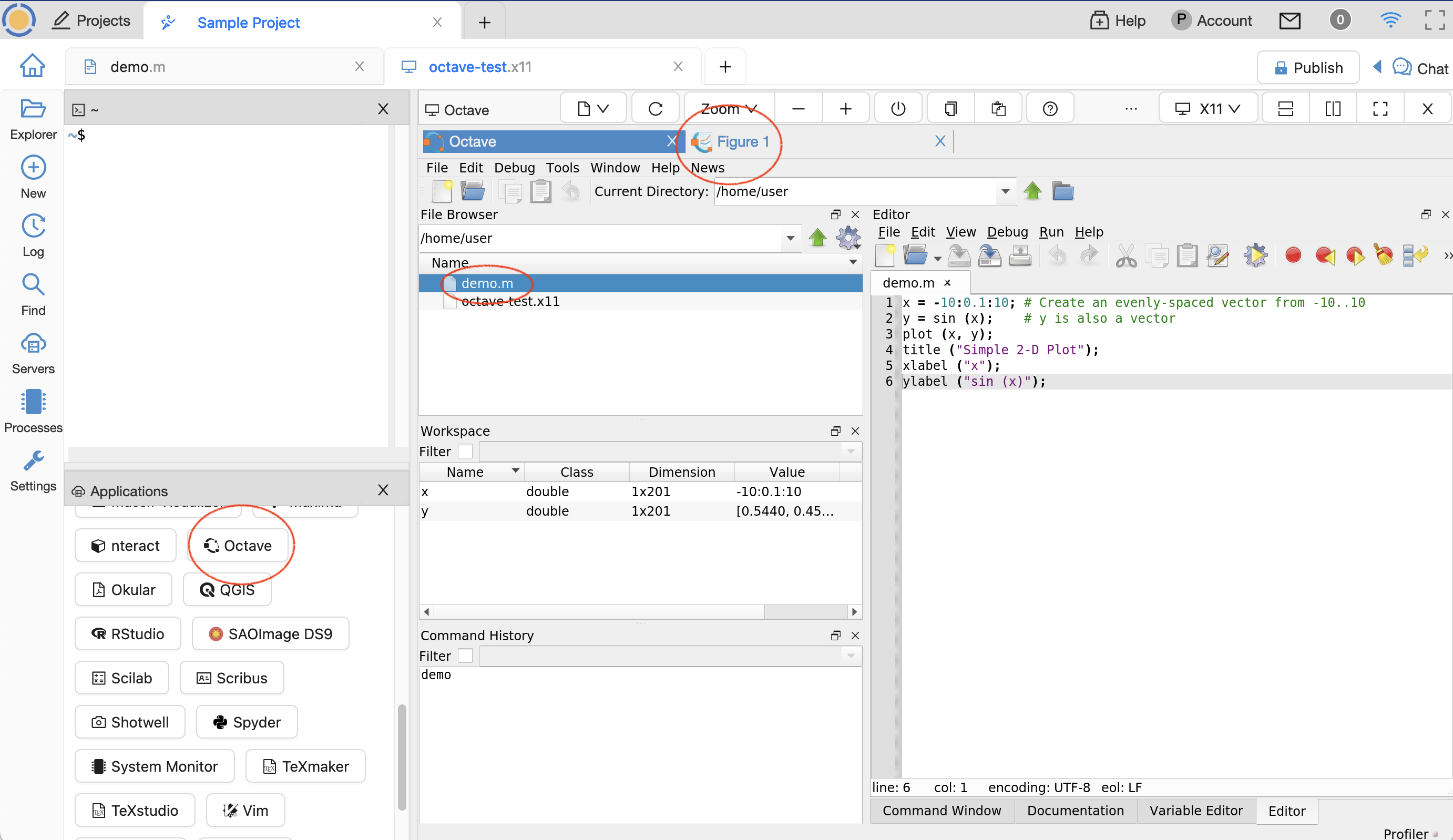Open the Debug menu in Octave menubar
The image size is (1453, 840).
(x=514, y=168)
